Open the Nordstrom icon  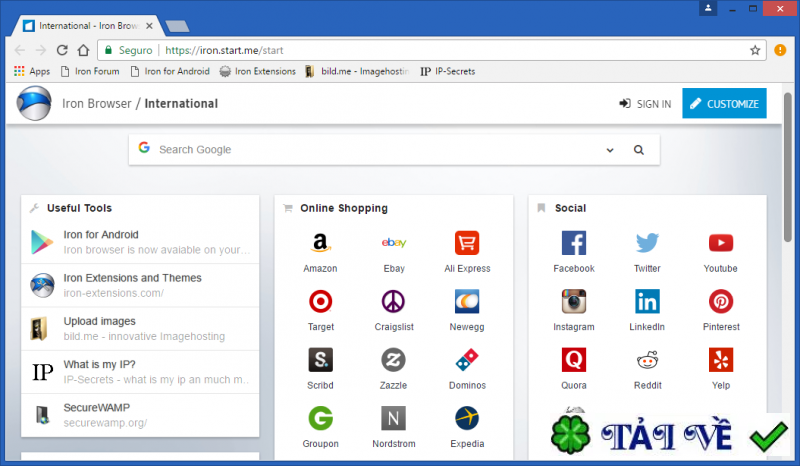pos(393,419)
